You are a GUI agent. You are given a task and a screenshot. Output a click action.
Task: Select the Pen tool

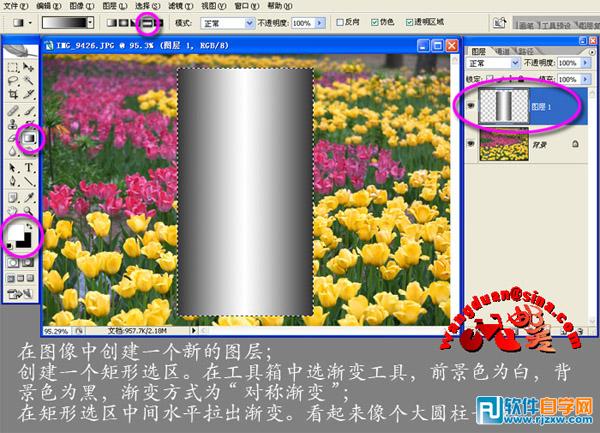click(x=13, y=181)
